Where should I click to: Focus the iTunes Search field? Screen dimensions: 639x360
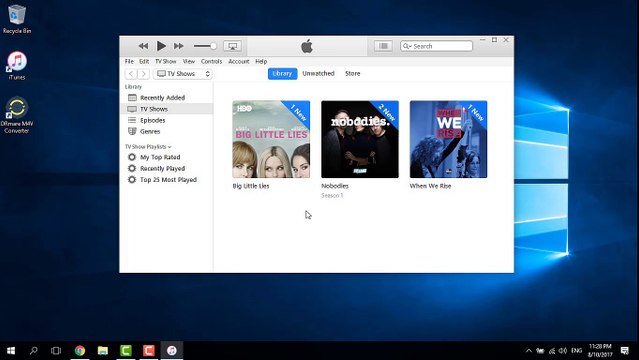[436, 46]
